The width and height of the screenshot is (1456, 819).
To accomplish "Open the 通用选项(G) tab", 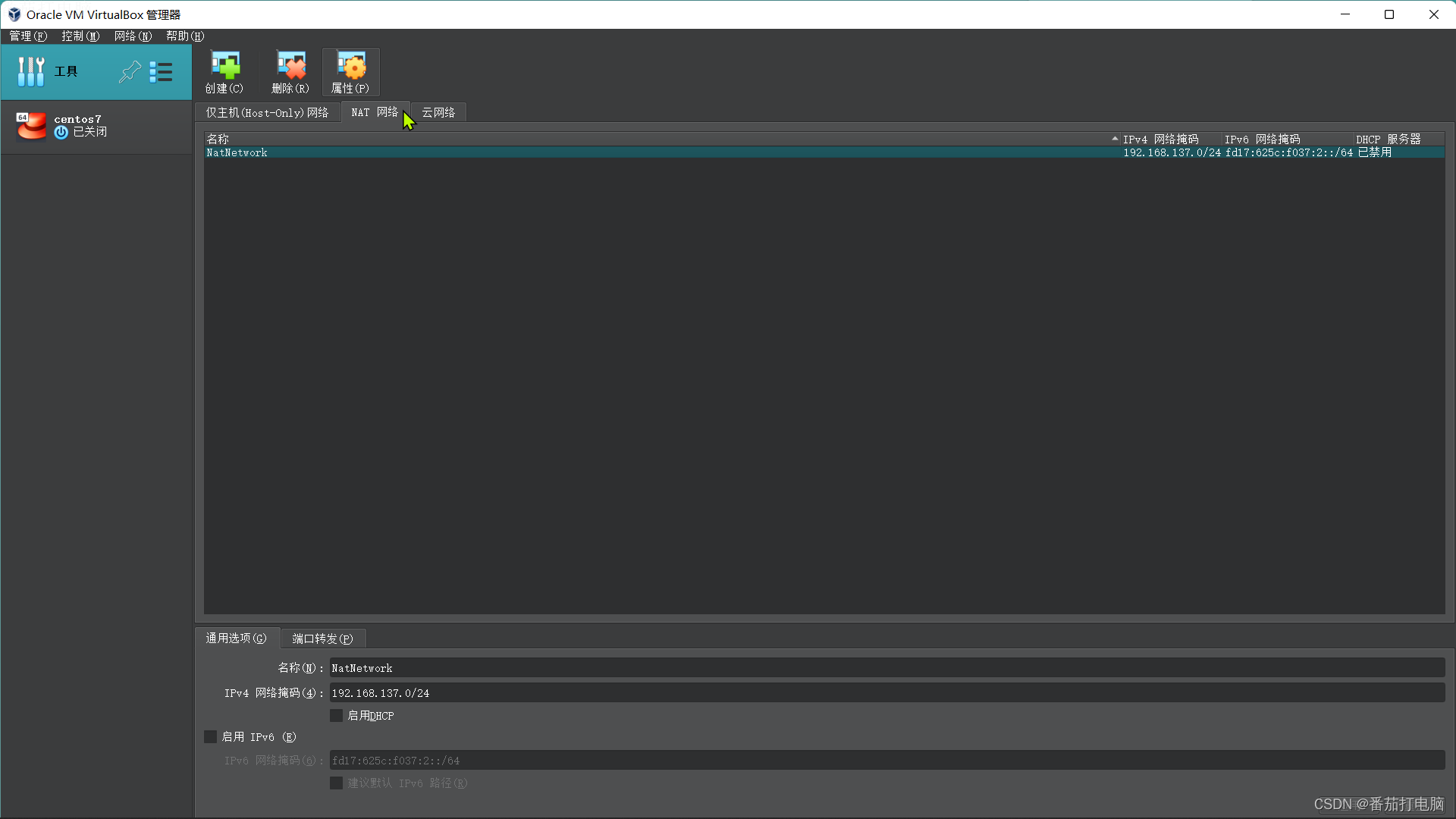I will [x=237, y=639].
